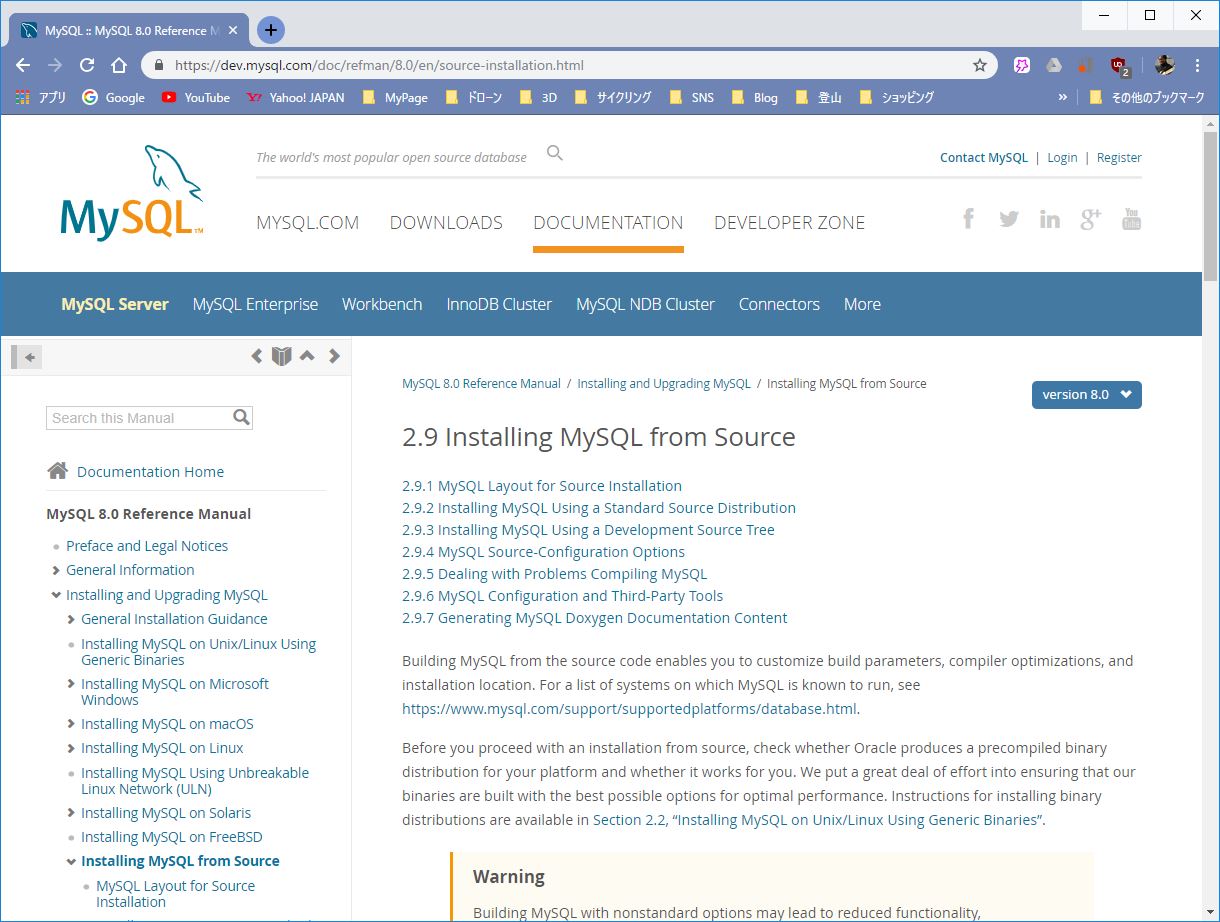The image size is (1220, 922).
Task: Go to the previous manual page arrow
Action: (x=257, y=356)
